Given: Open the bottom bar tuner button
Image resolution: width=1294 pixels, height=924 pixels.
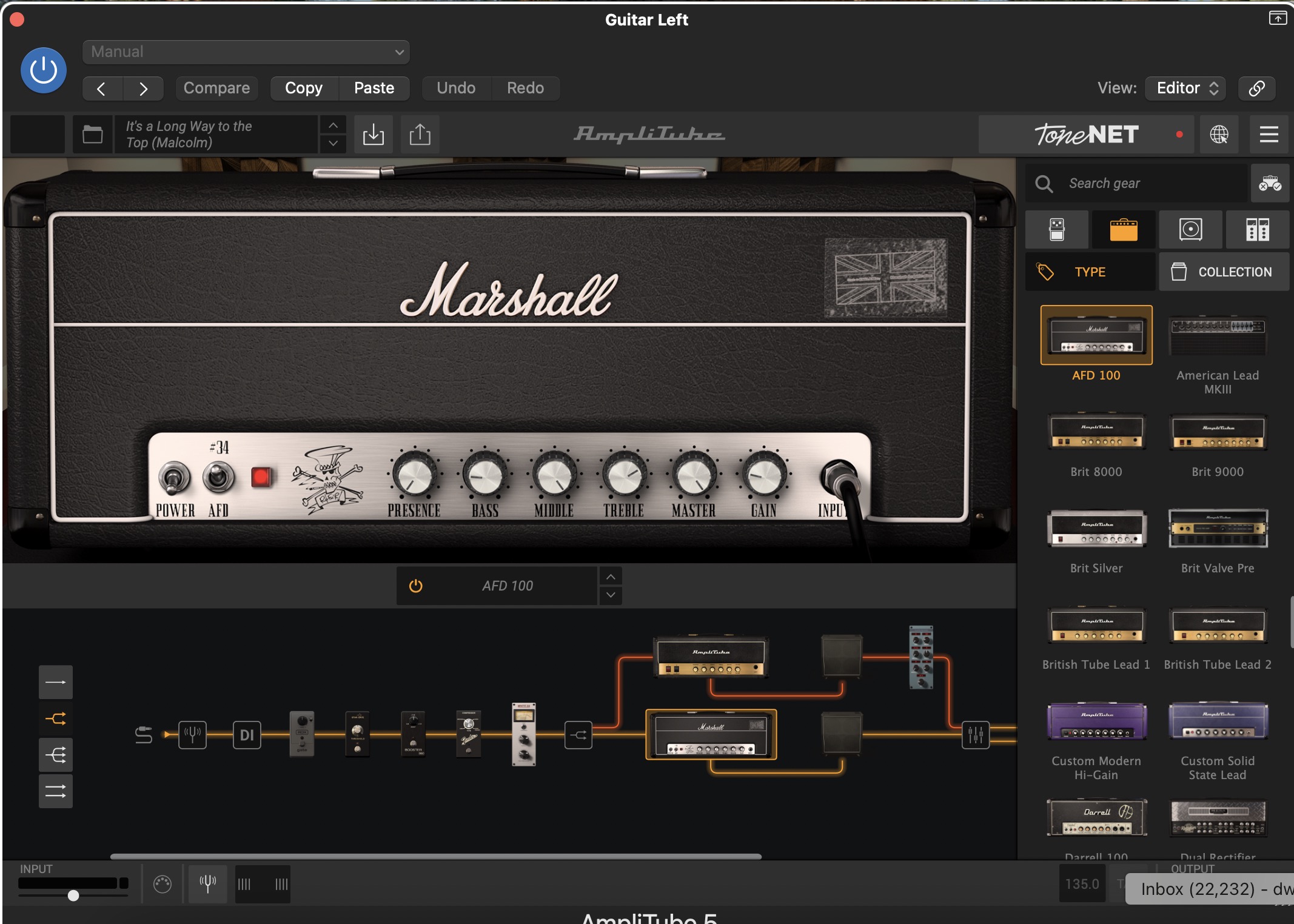Looking at the screenshot, I should [x=208, y=884].
